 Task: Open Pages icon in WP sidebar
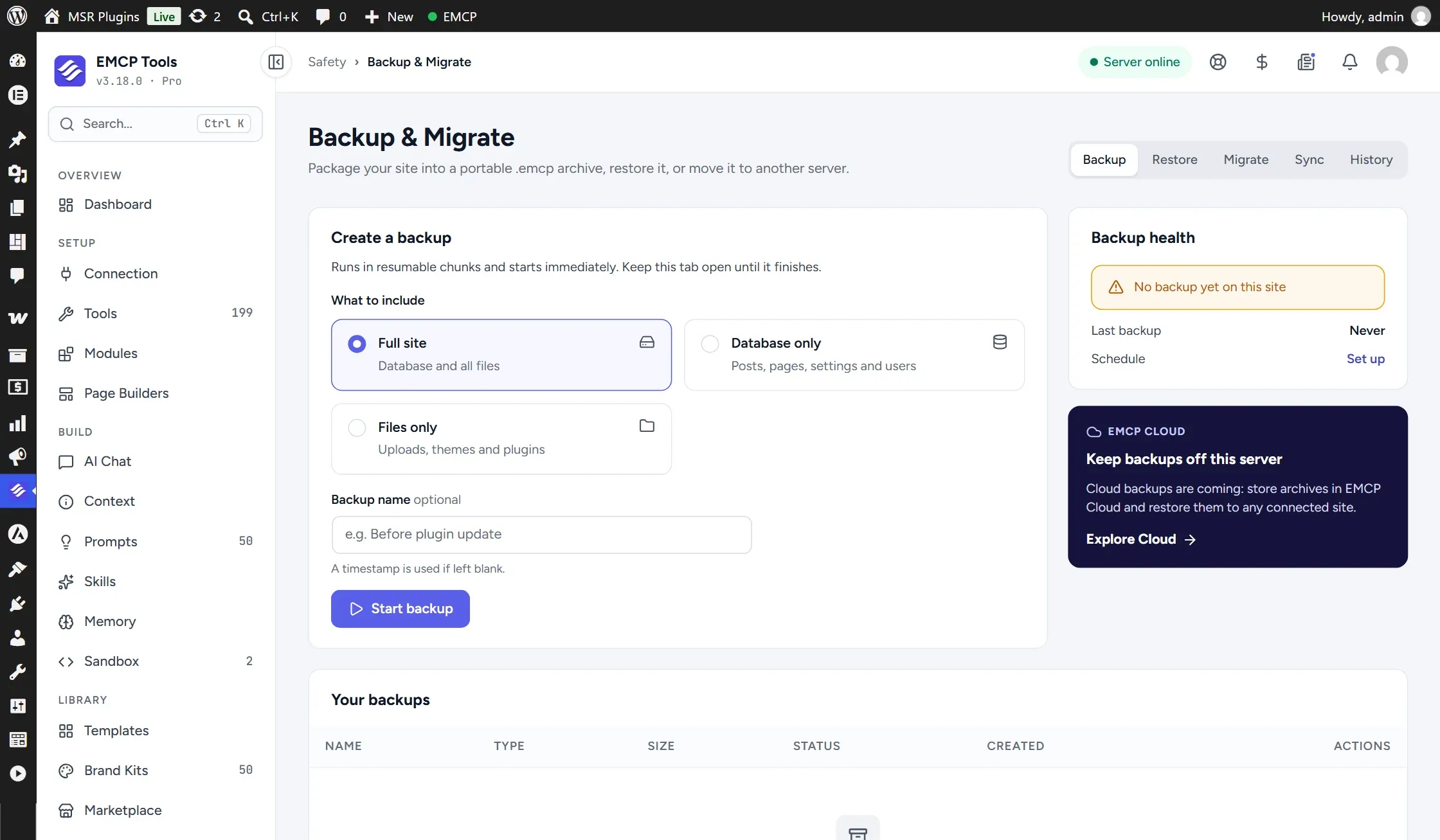[17, 207]
